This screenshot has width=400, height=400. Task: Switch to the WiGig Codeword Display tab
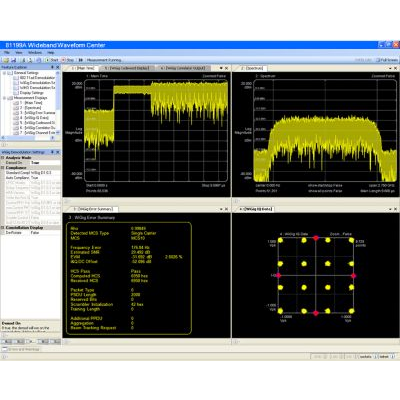pyautogui.click(x=127, y=68)
